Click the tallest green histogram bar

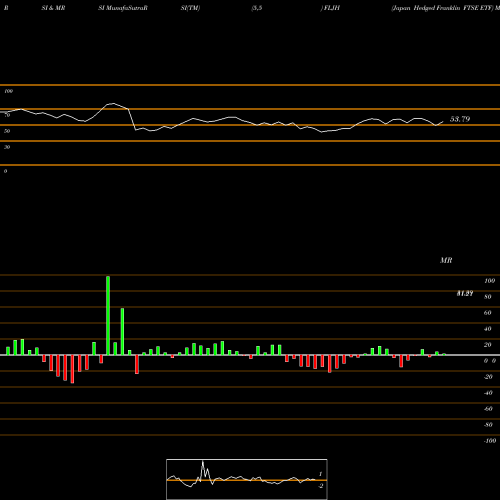tap(108, 315)
